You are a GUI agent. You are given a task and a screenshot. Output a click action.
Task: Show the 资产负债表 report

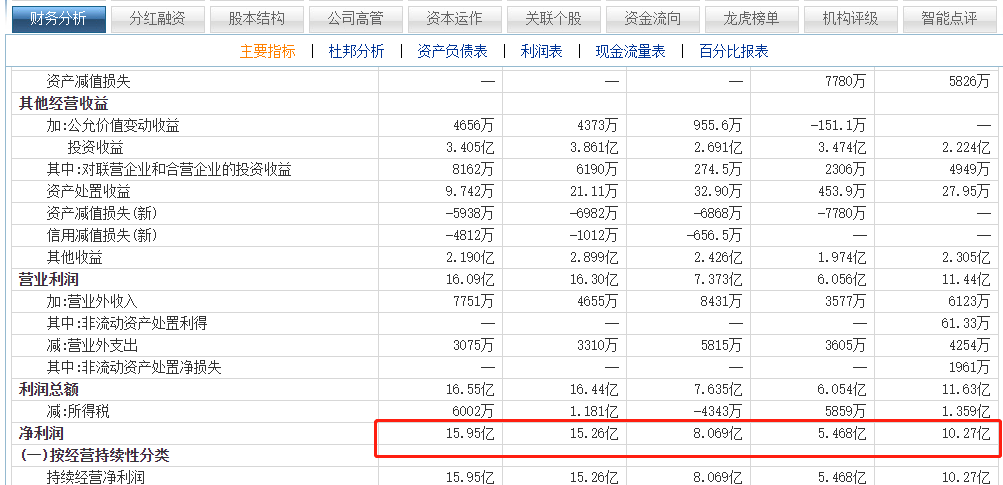coord(452,52)
